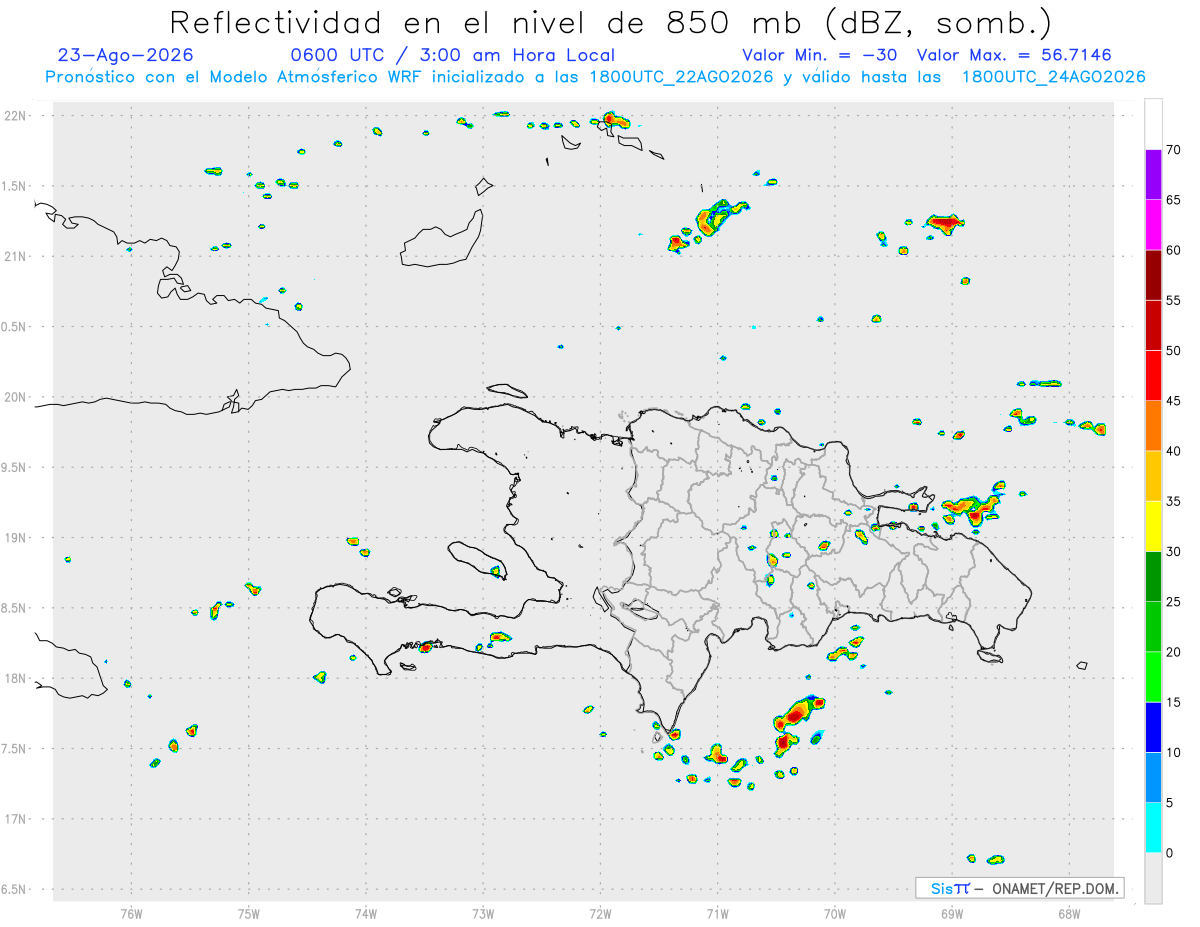Screen dimensions: 1200x927
Task: Click the '19N' latitude label
Action: (x=15, y=538)
